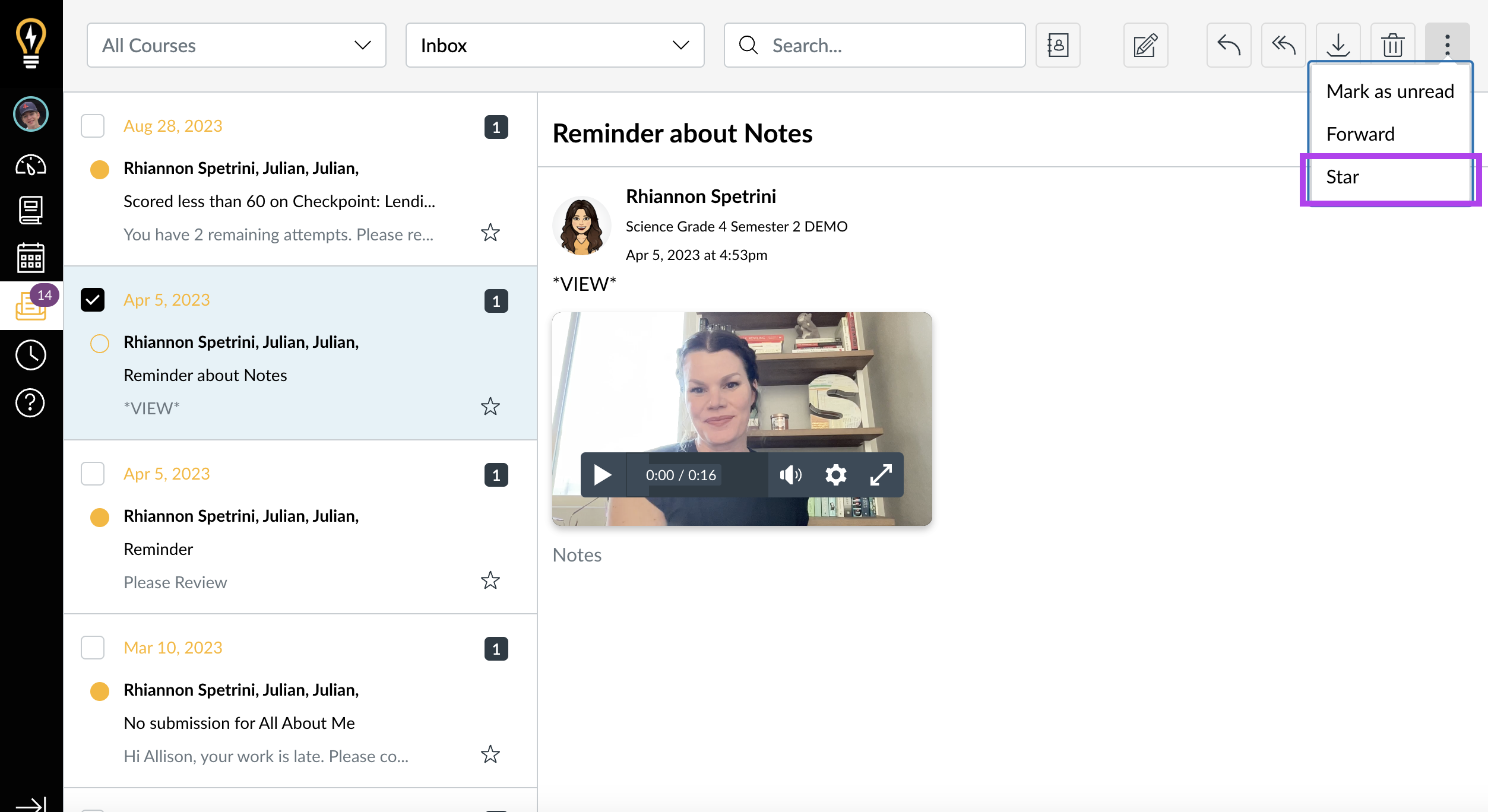Click in the Search field
This screenshot has width=1488, height=812.
tap(874, 45)
